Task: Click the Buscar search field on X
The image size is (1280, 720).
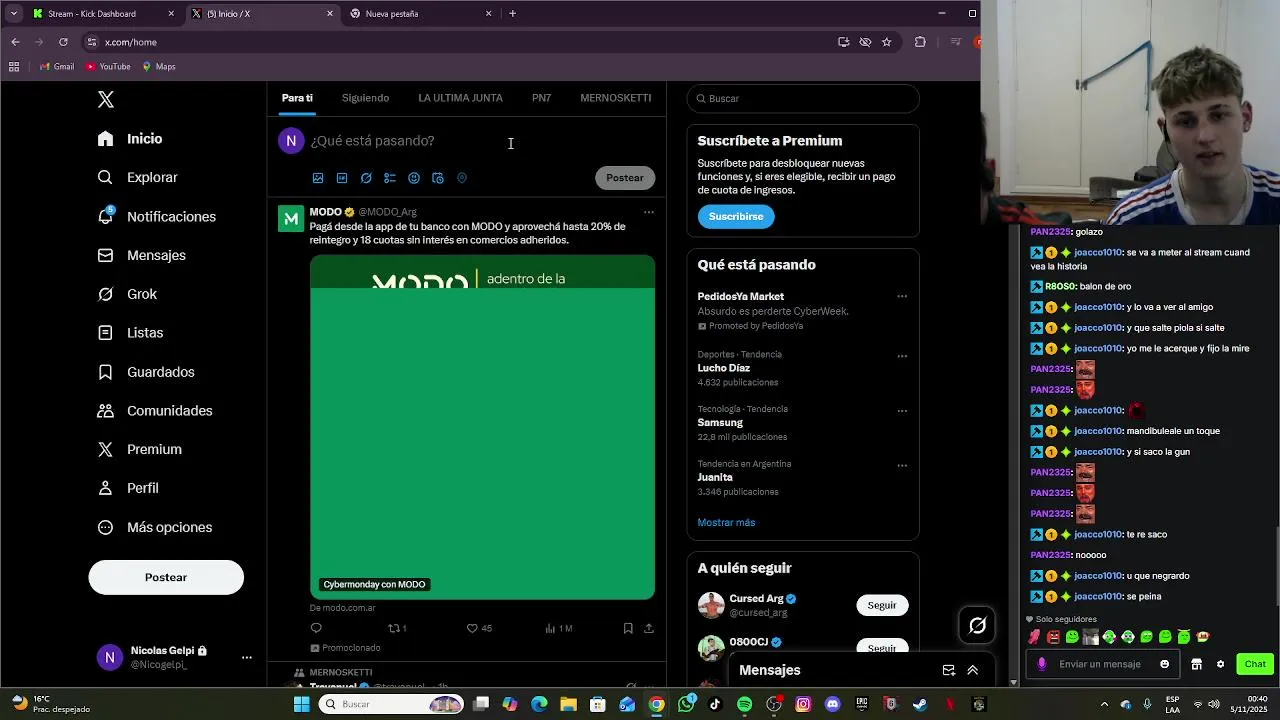Action: (803, 98)
